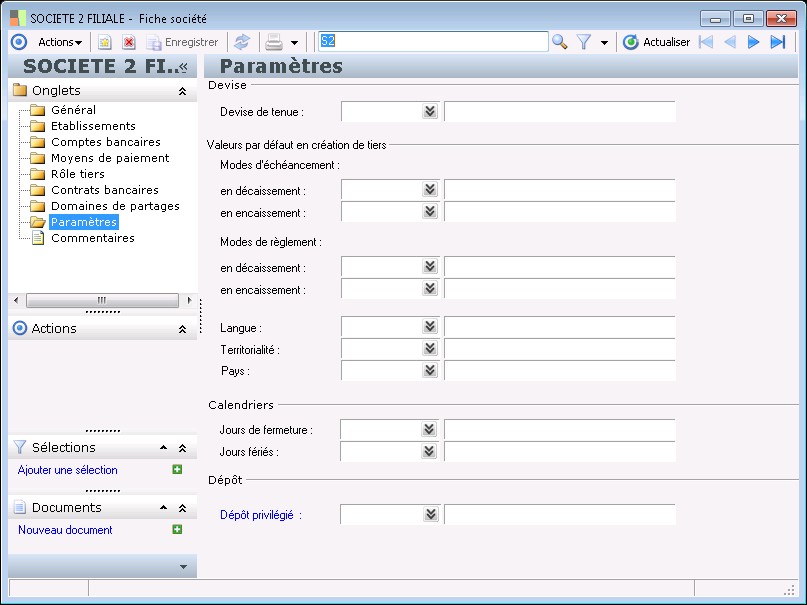Viewport: 807px width, 605px height.
Task: Click the filter funnel icon
Action: pyautogui.click(x=584, y=42)
